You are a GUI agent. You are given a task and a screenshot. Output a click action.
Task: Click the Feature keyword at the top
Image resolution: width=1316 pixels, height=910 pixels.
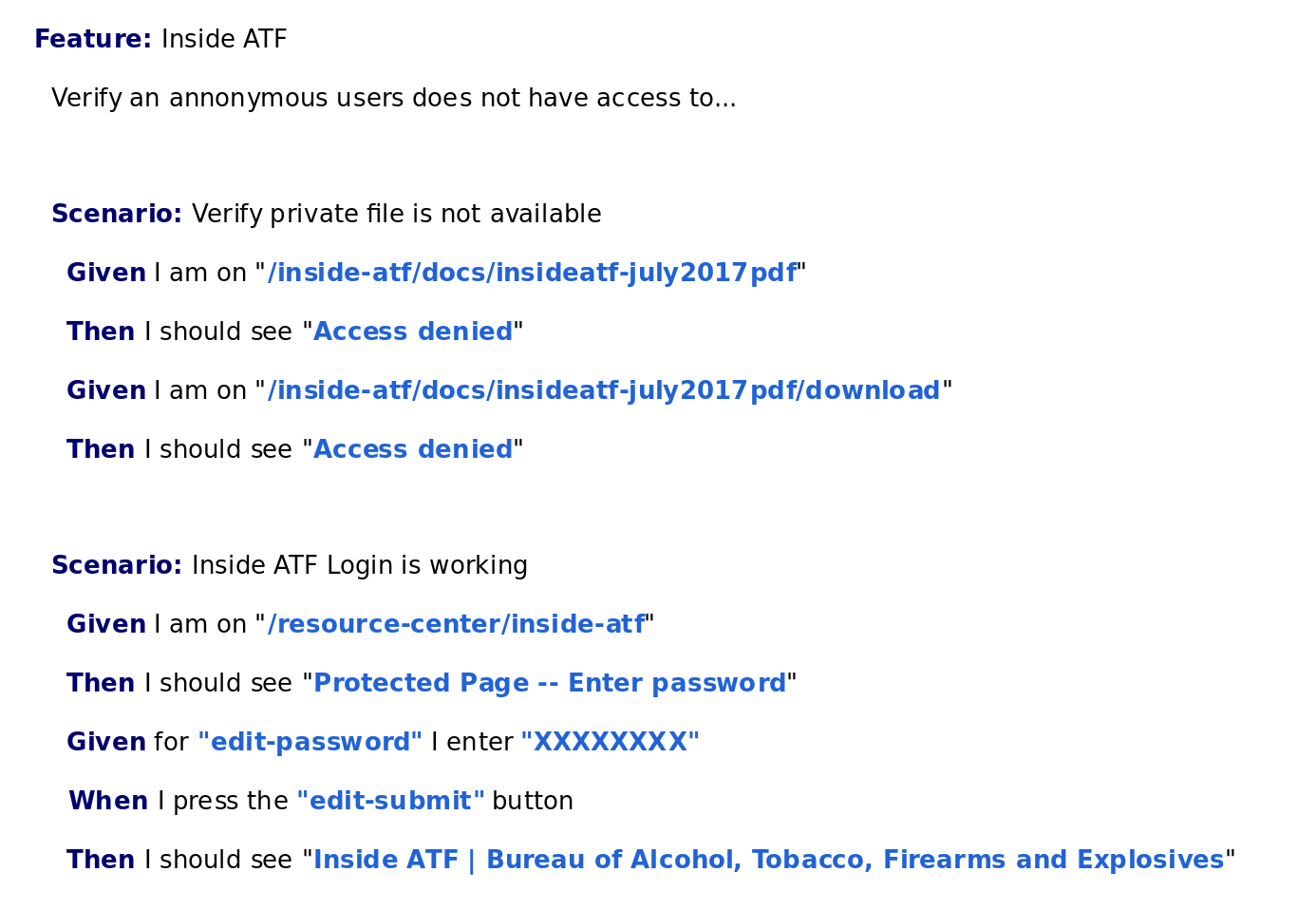coord(93,40)
